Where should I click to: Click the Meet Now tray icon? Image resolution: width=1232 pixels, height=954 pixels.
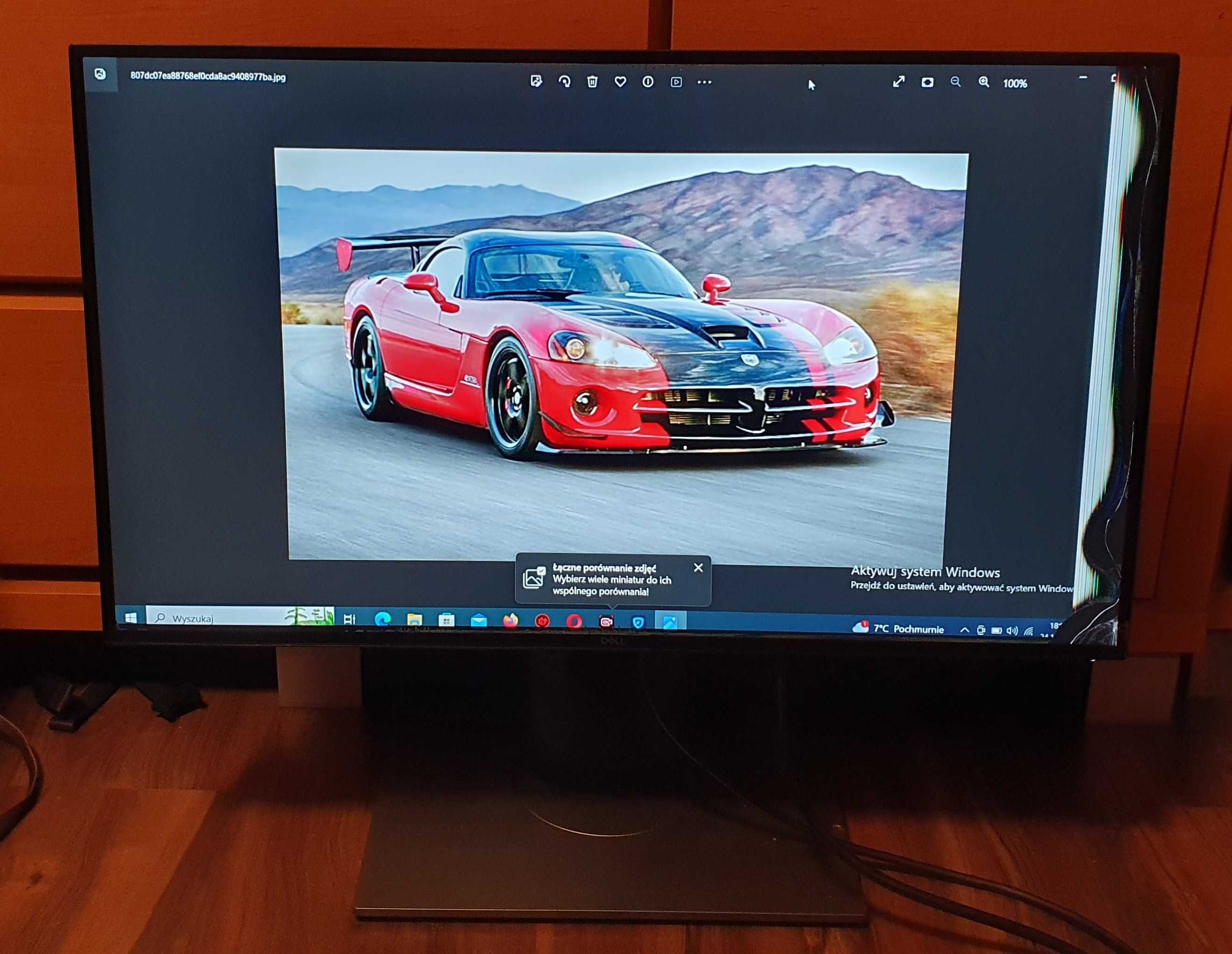pyautogui.click(x=981, y=630)
